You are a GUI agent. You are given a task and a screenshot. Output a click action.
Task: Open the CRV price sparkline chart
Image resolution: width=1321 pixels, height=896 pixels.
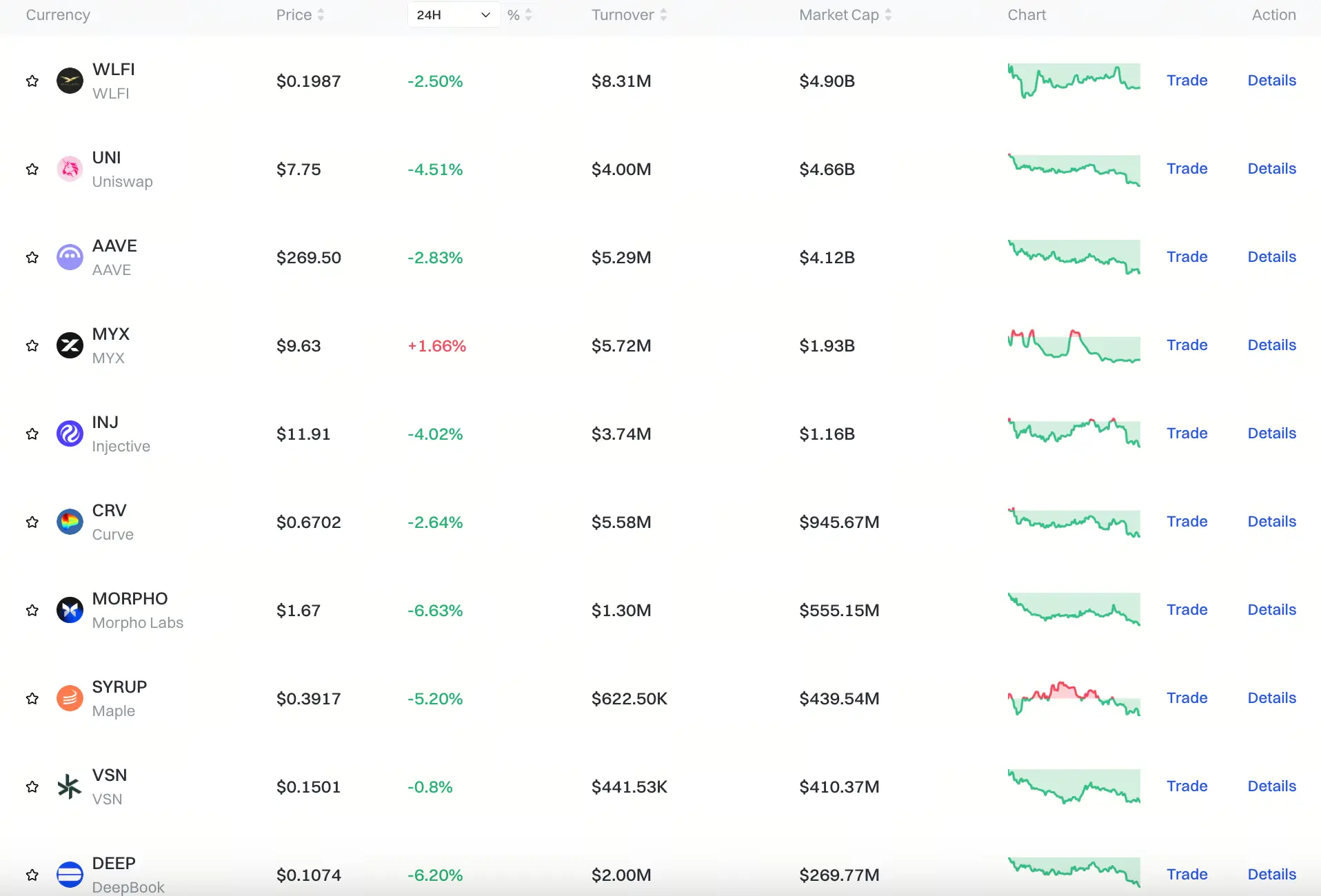pos(1073,522)
